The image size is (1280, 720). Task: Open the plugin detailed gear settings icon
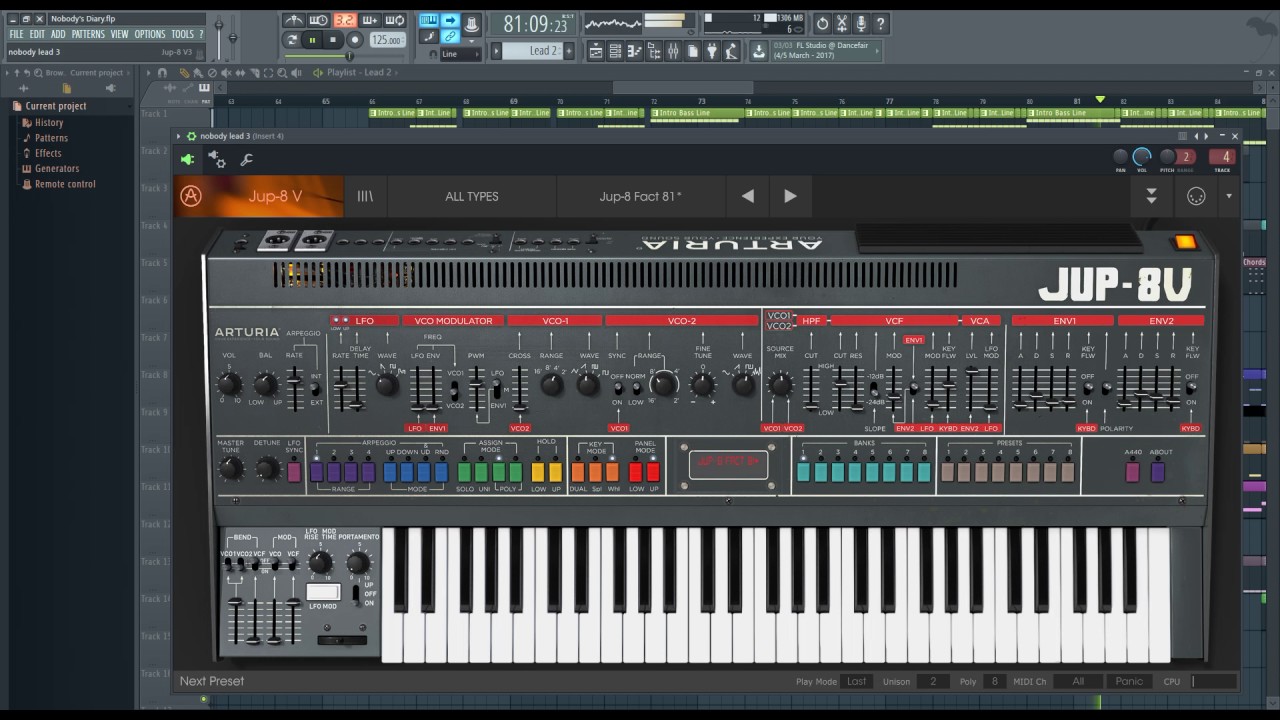tap(216, 159)
